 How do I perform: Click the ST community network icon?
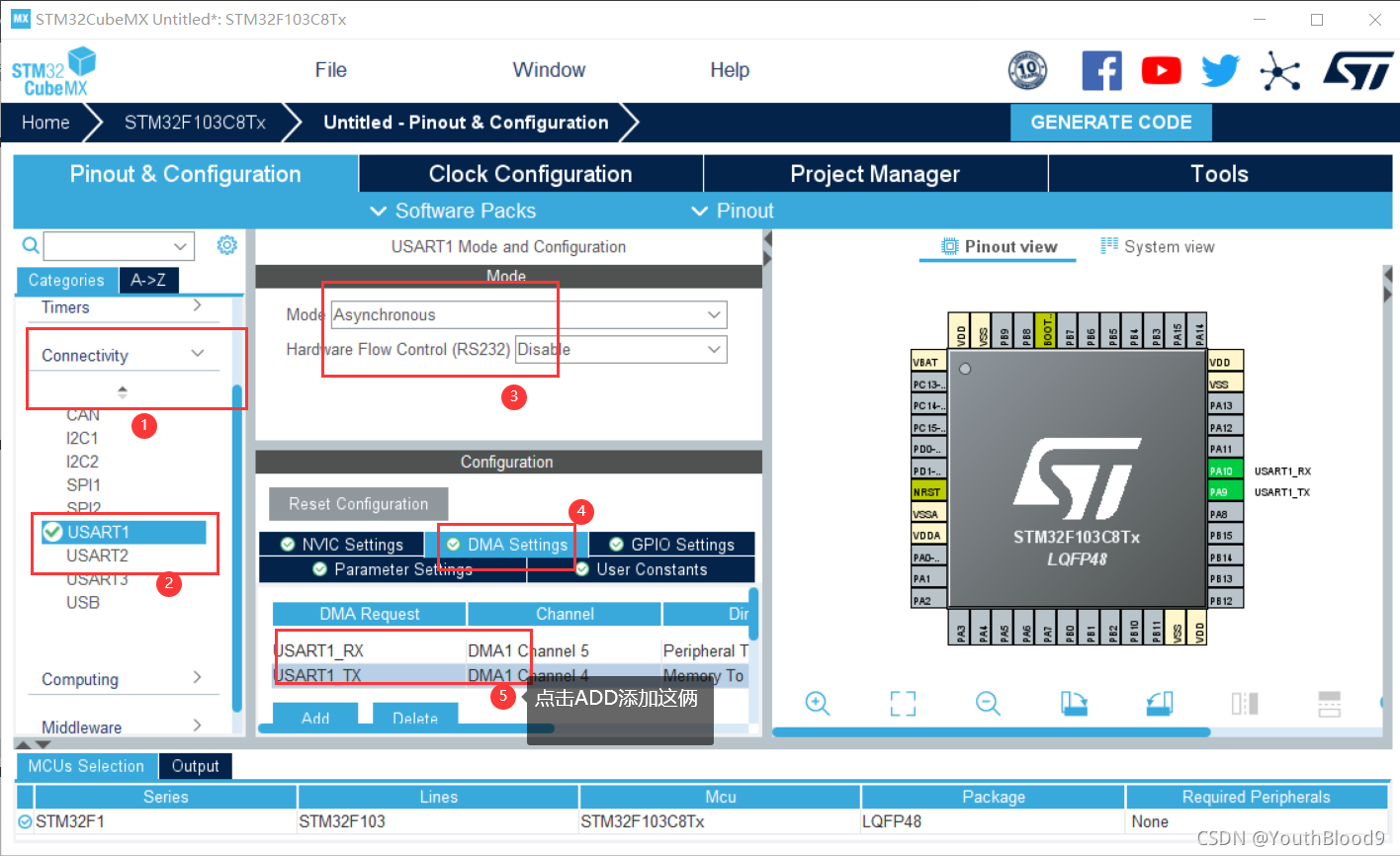coord(1279,71)
